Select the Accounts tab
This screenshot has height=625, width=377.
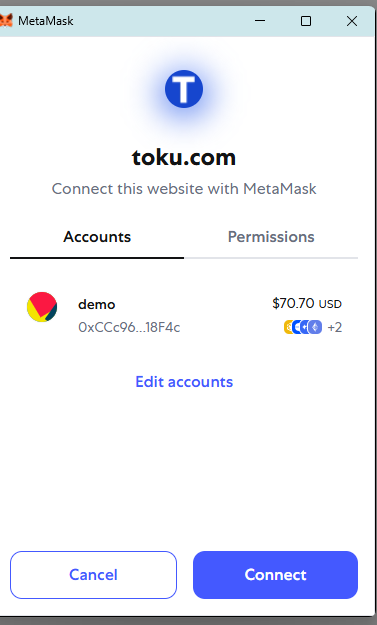97,237
